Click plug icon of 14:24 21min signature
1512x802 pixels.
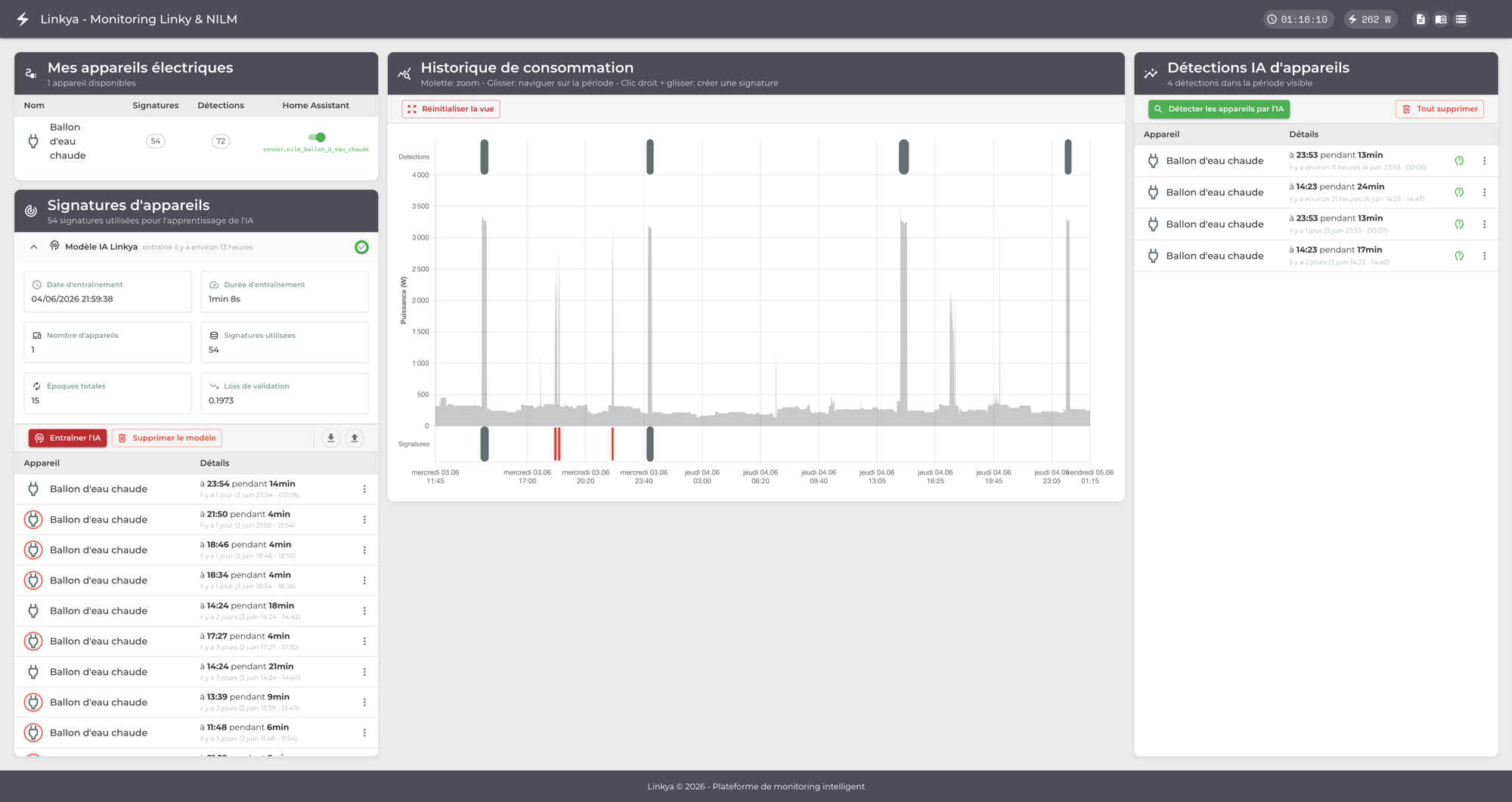tap(33, 672)
